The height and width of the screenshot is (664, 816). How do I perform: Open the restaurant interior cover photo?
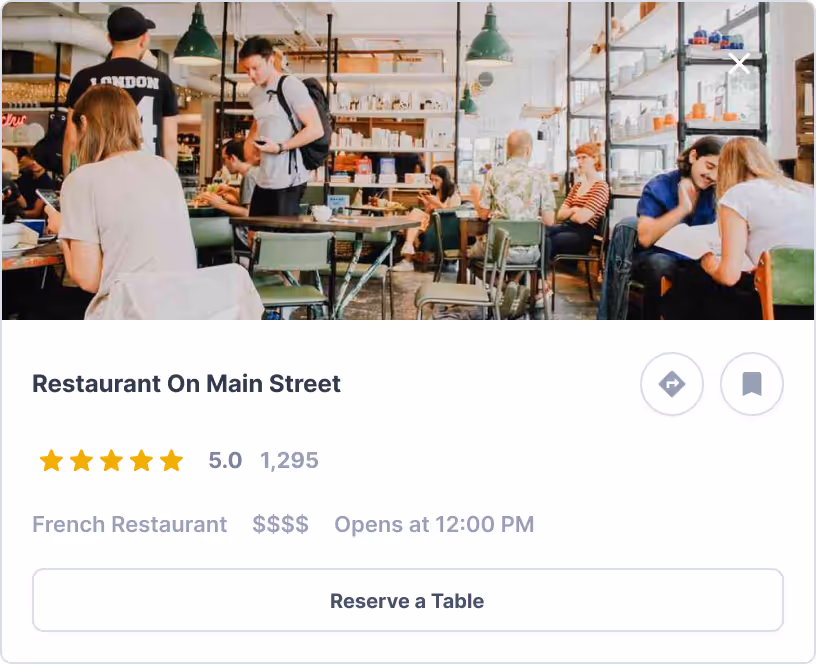click(408, 160)
